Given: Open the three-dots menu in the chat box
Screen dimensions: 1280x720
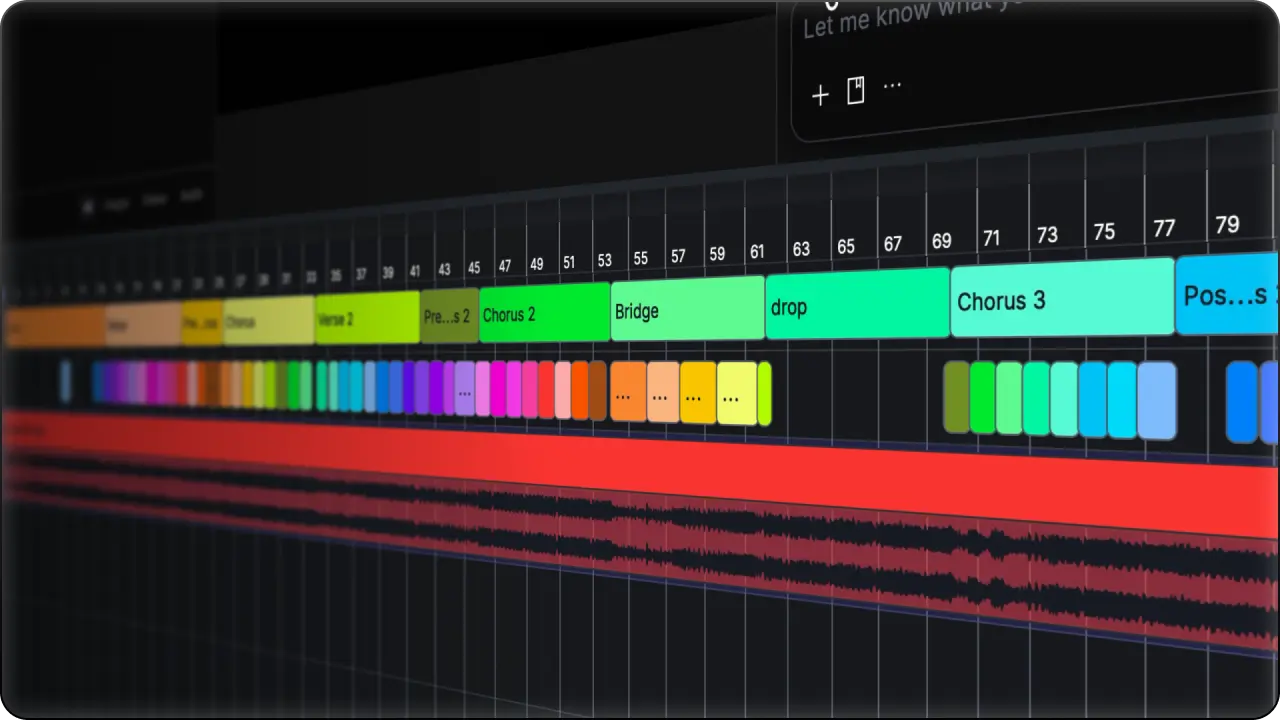Looking at the screenshot, I should tap(892, 86).
